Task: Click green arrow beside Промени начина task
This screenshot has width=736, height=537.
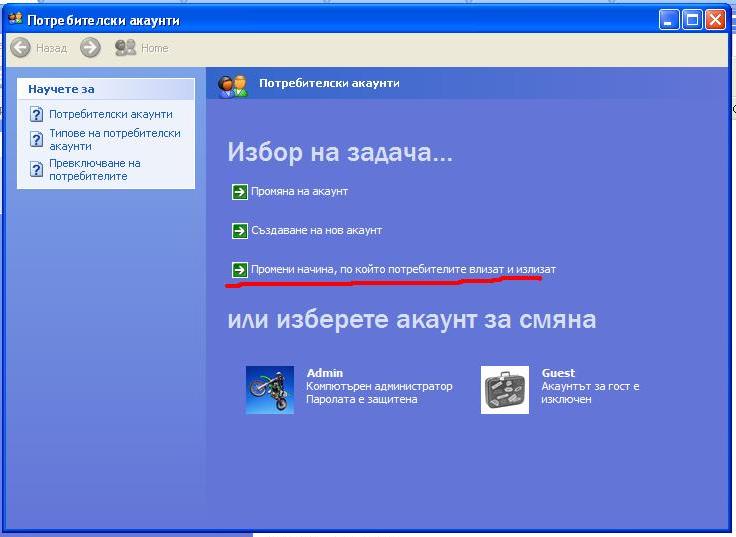Action: click(x=239, y=270)
